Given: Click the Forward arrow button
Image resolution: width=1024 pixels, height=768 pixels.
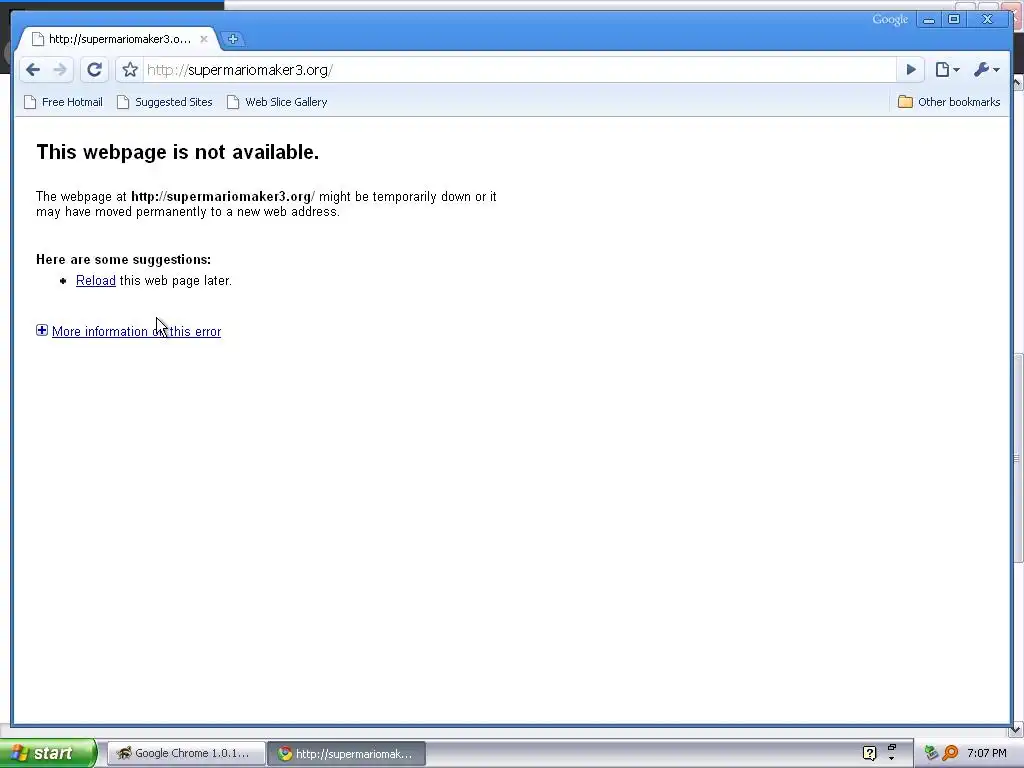Looking at the screenshot, I should [59, 70].
